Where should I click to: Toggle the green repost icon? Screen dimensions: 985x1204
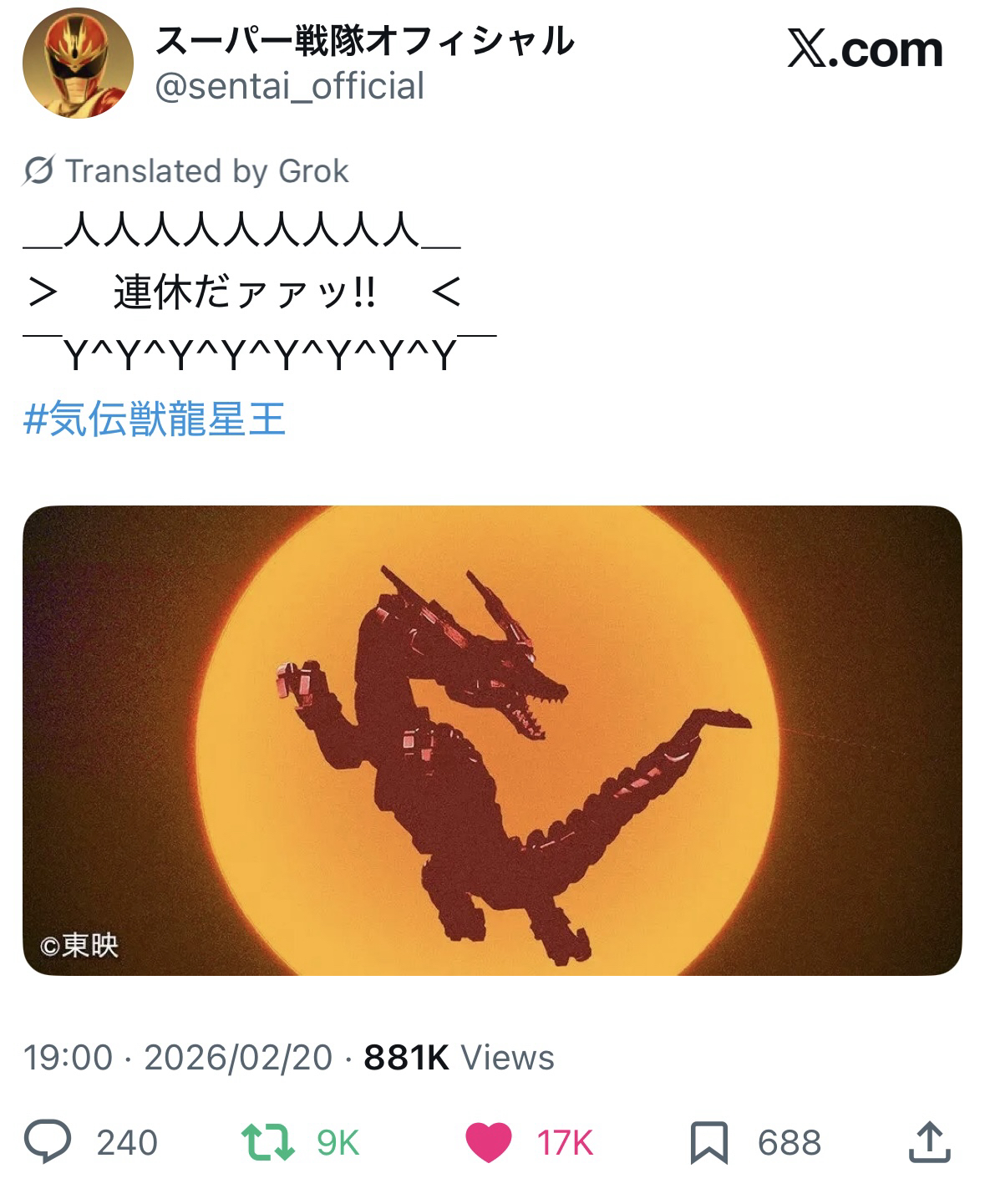pyautogui.click(x=267, y=1141)
